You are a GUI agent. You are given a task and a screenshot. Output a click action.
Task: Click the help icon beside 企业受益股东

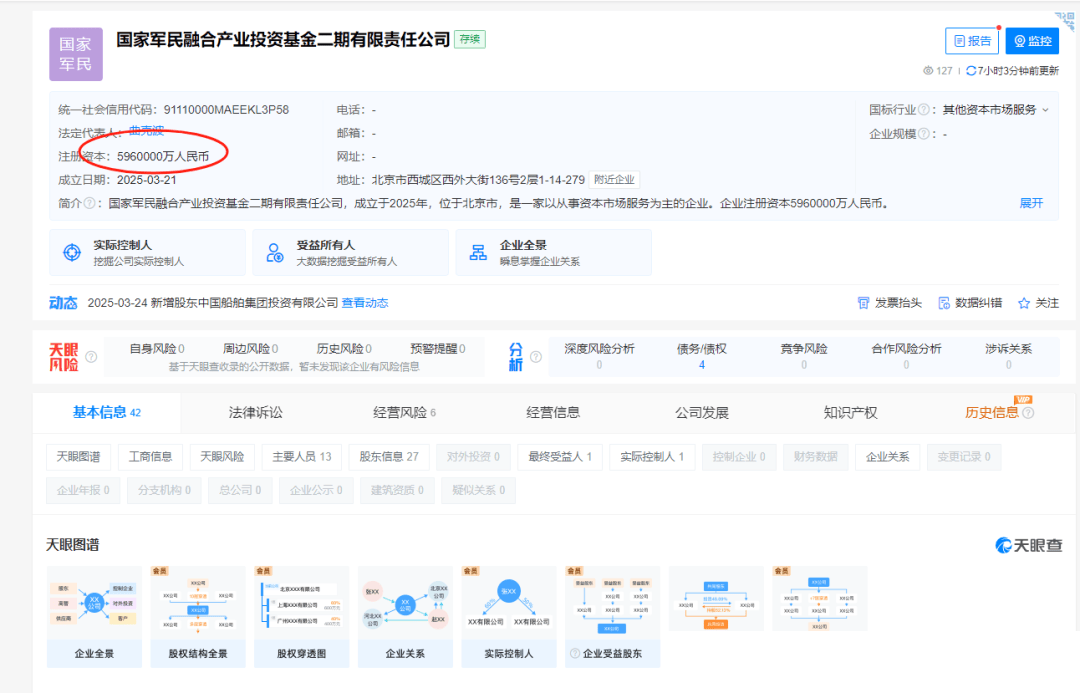click(575, 654)
